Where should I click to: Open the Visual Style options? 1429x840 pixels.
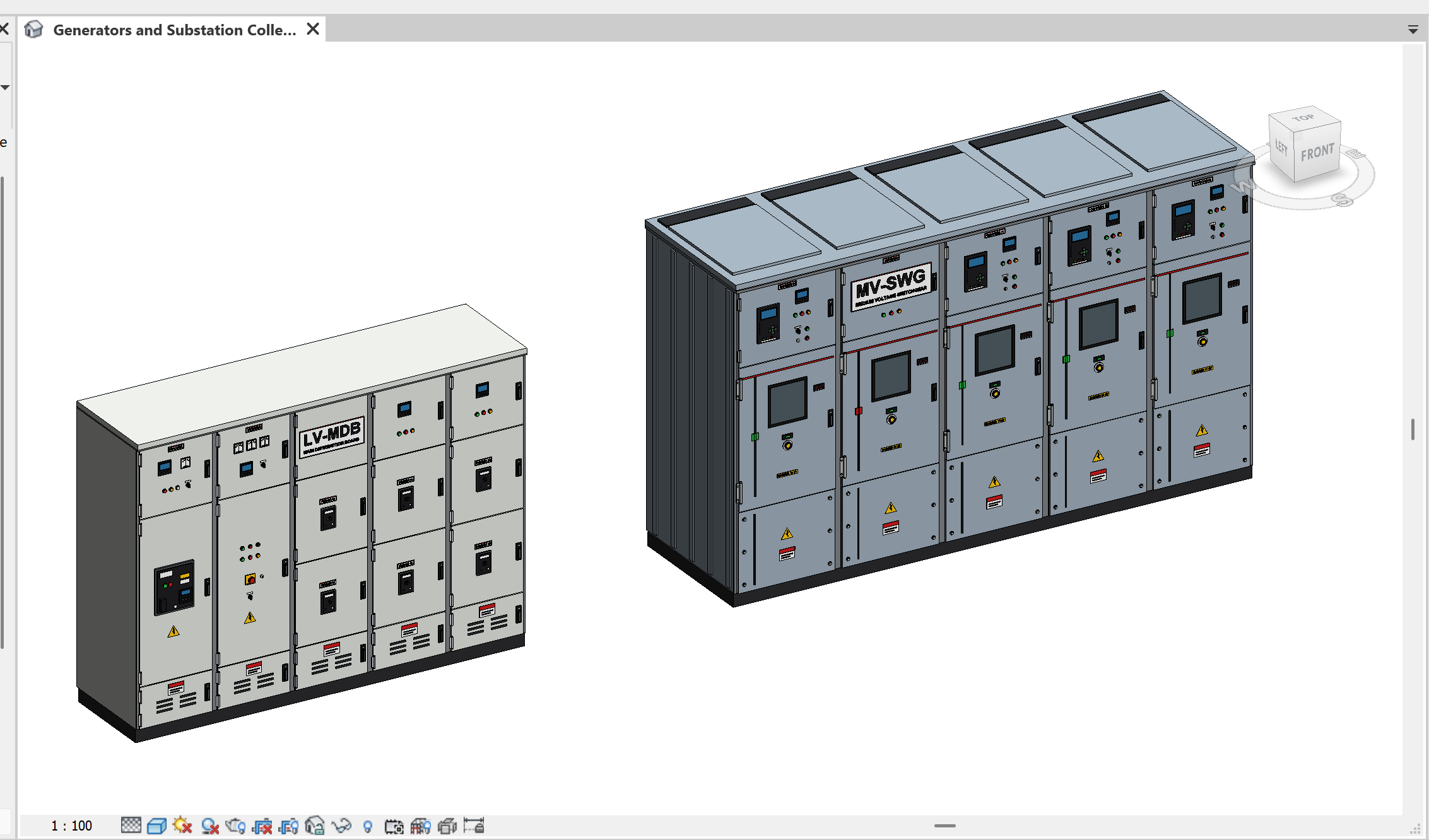point(156,825)
